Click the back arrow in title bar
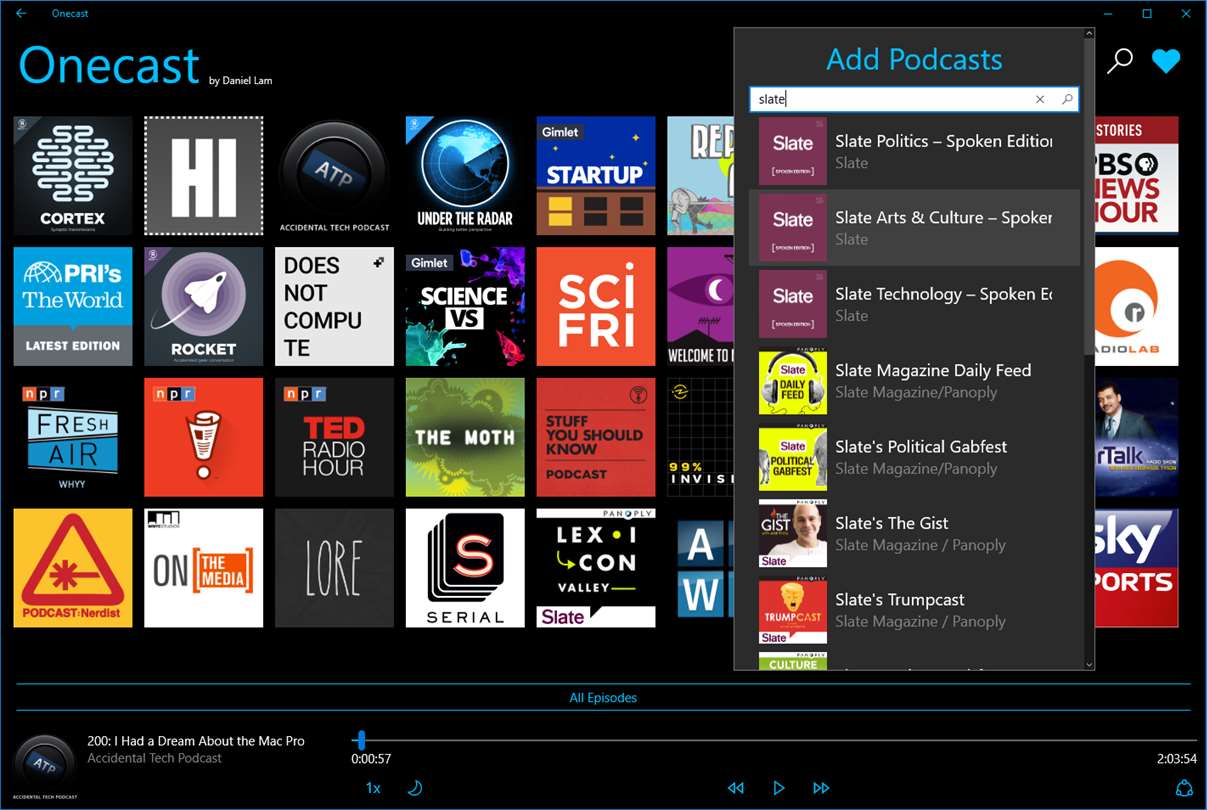The width and height of the screenshot is (1207, 810). click(x=21, y=13)
